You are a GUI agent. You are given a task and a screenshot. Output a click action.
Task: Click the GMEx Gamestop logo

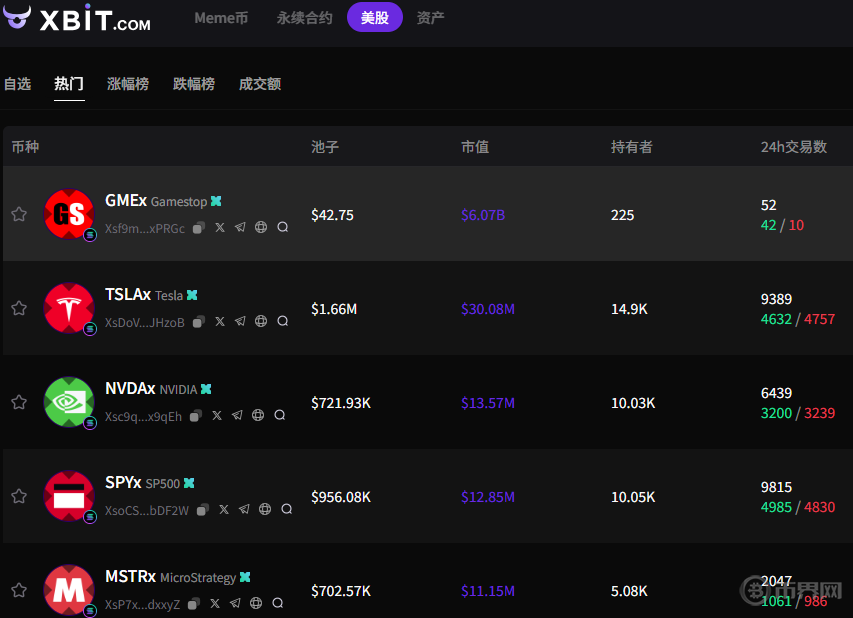pos(69,214)
